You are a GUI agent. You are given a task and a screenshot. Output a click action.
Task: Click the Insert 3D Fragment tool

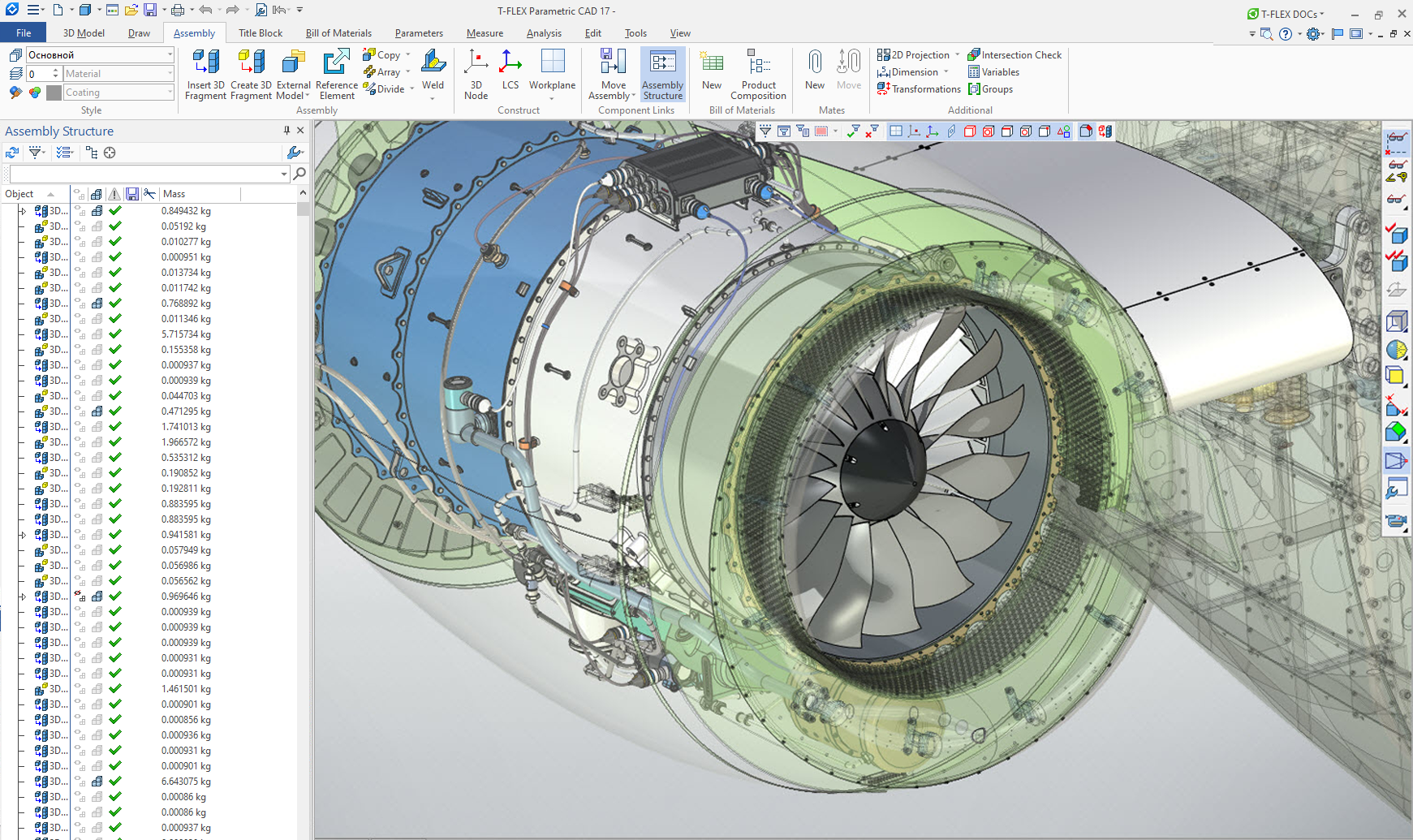click(x=205, y=74)
